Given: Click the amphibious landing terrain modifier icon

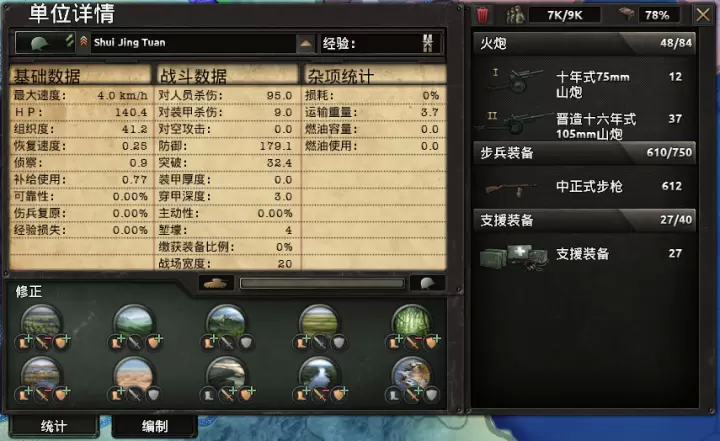Looking at the screenshot, I should click(411, 373).
